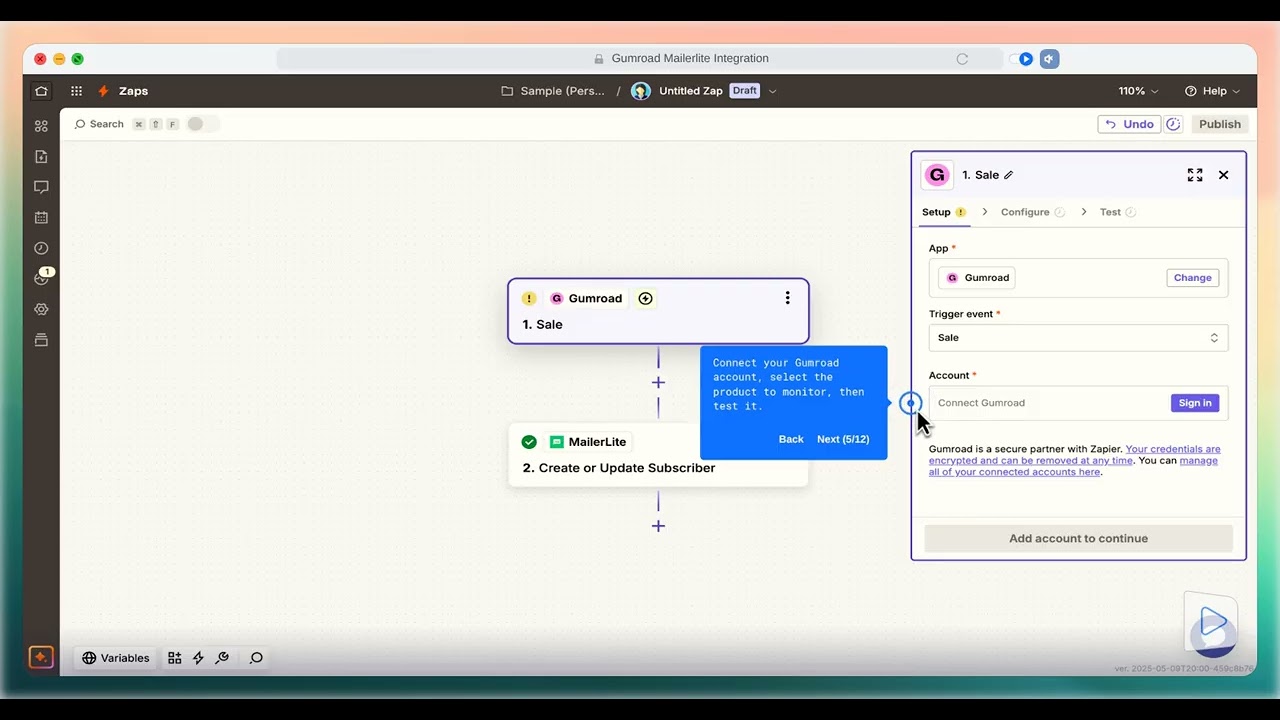Change the Gumroad app

coord(1192,278)
